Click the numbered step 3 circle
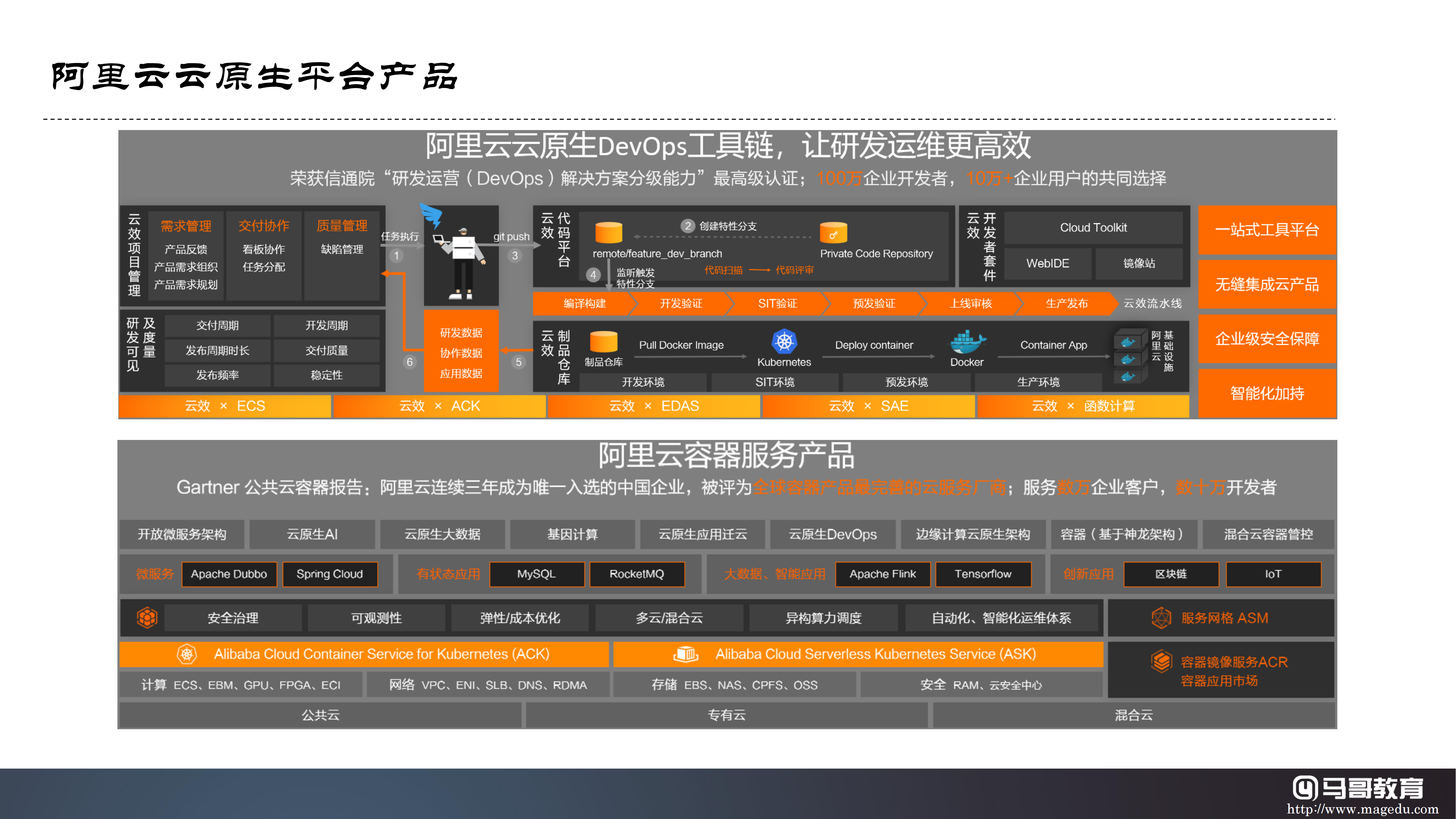 coord(514,255)
